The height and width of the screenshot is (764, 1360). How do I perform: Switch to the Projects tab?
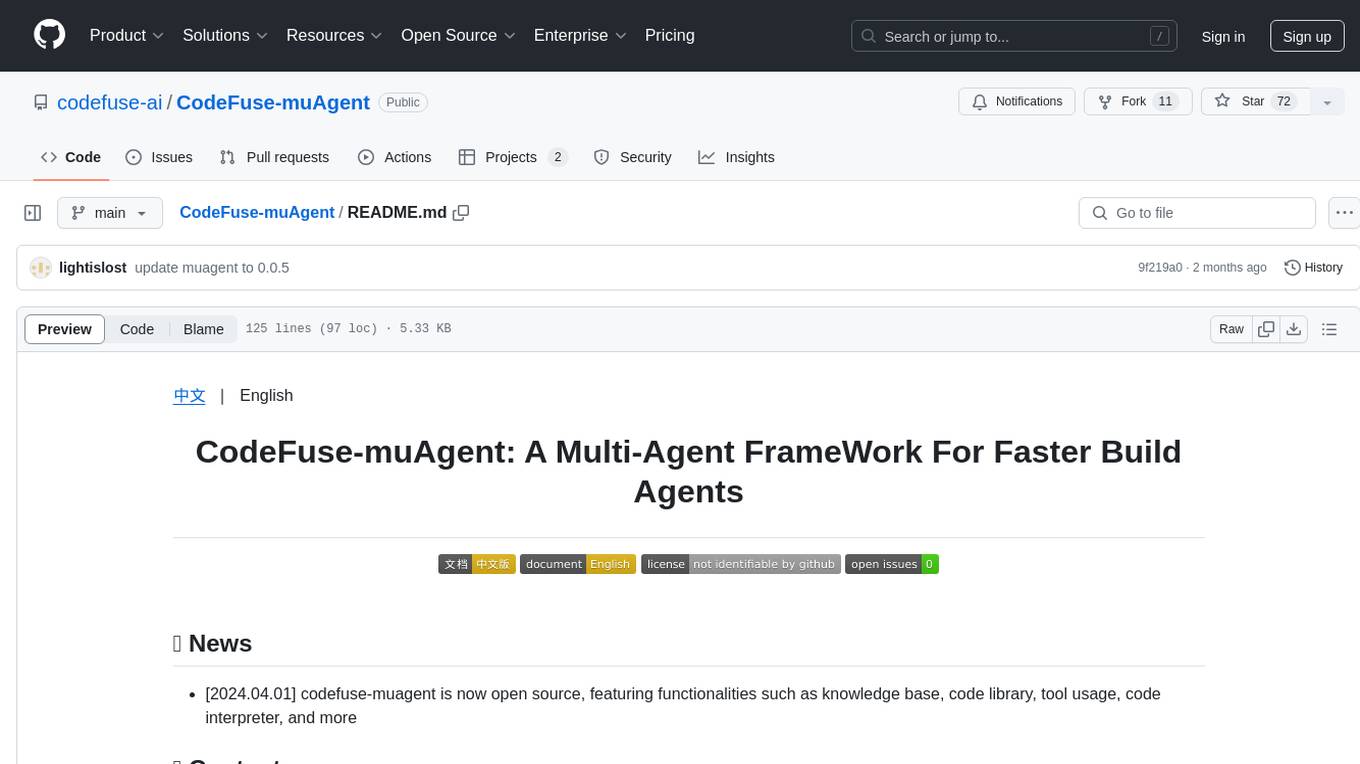[x=513, y=157]
